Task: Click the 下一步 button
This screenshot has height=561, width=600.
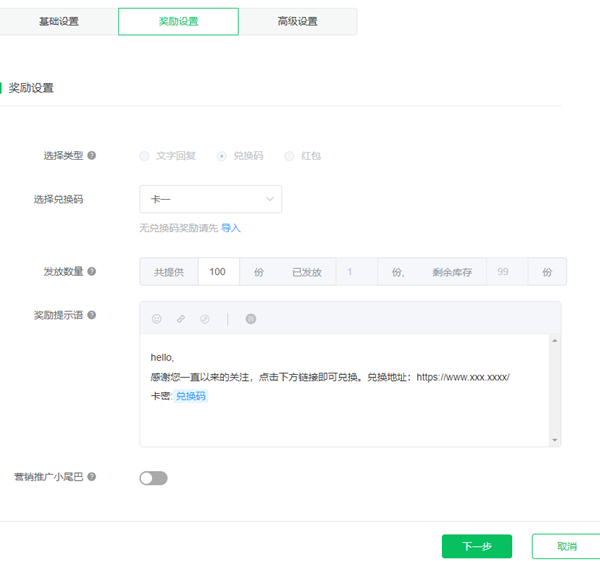Action: pos(477,546)
